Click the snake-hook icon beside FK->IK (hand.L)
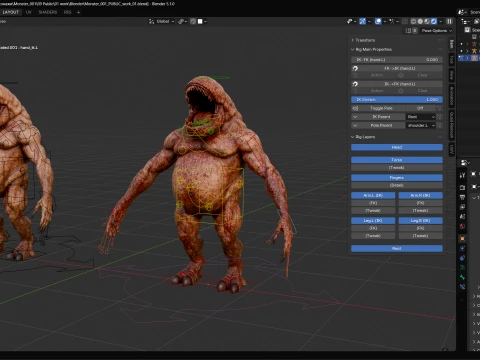 (355, 68)
